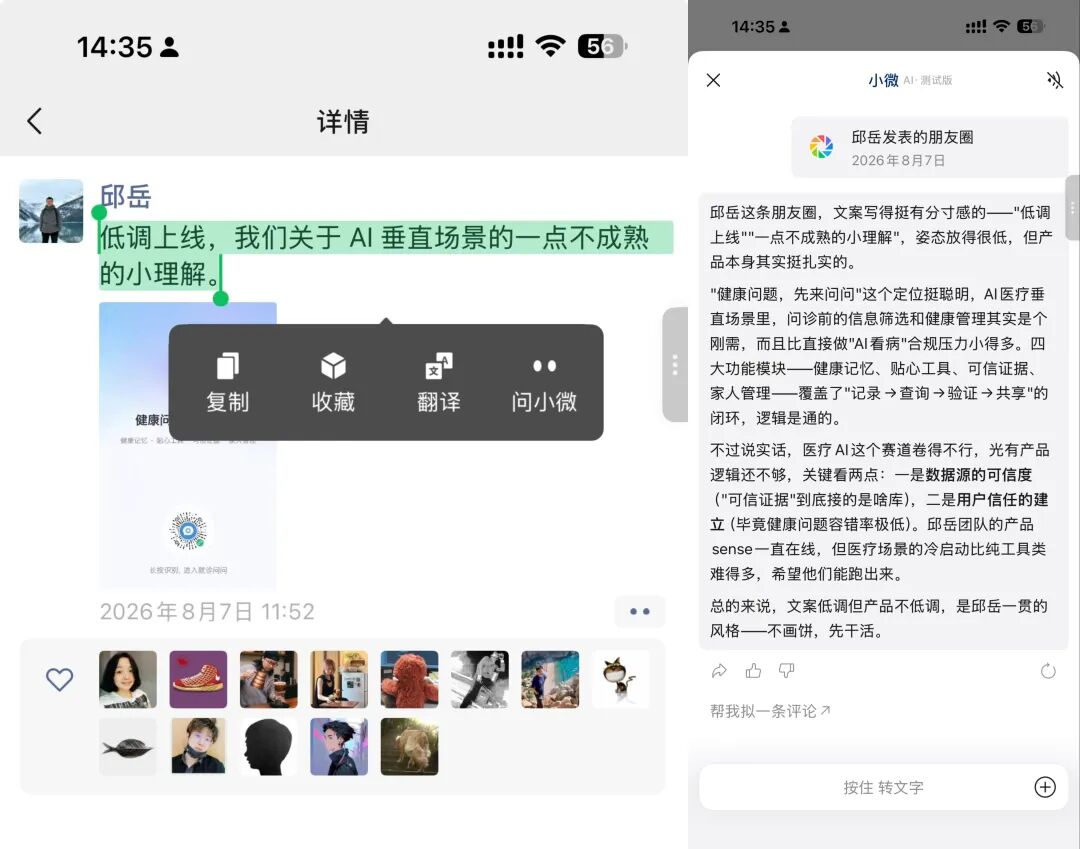Tap the heart like icon
The width and height of the screenshot is (1080, 849).
pyautogui.click(x=59, y=680)
